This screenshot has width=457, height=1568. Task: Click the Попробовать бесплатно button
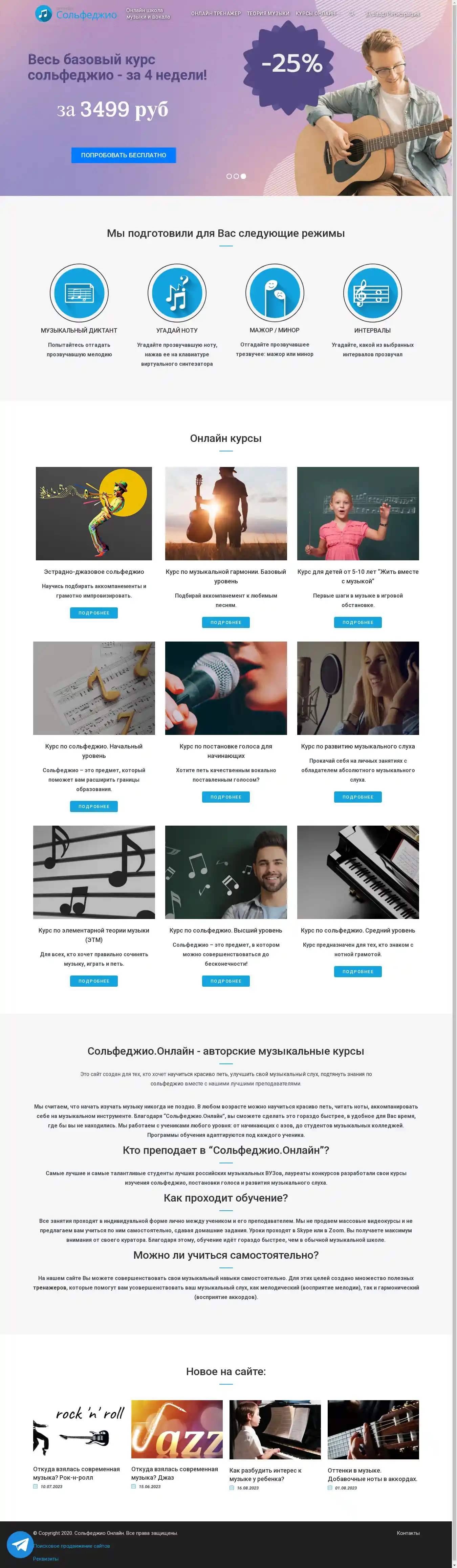pos(124,155)
